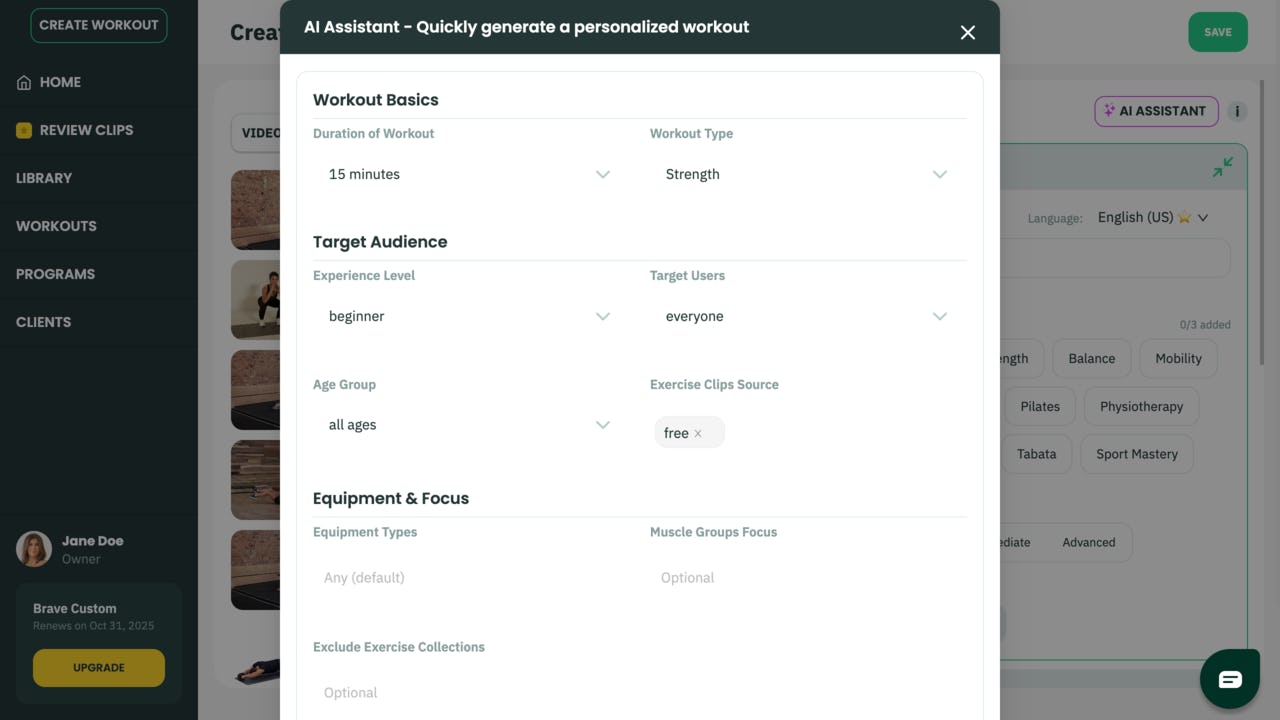Close the AI Assistant dialog
The width and height of the screenshot is (1280, 720).
click(967, 33)
